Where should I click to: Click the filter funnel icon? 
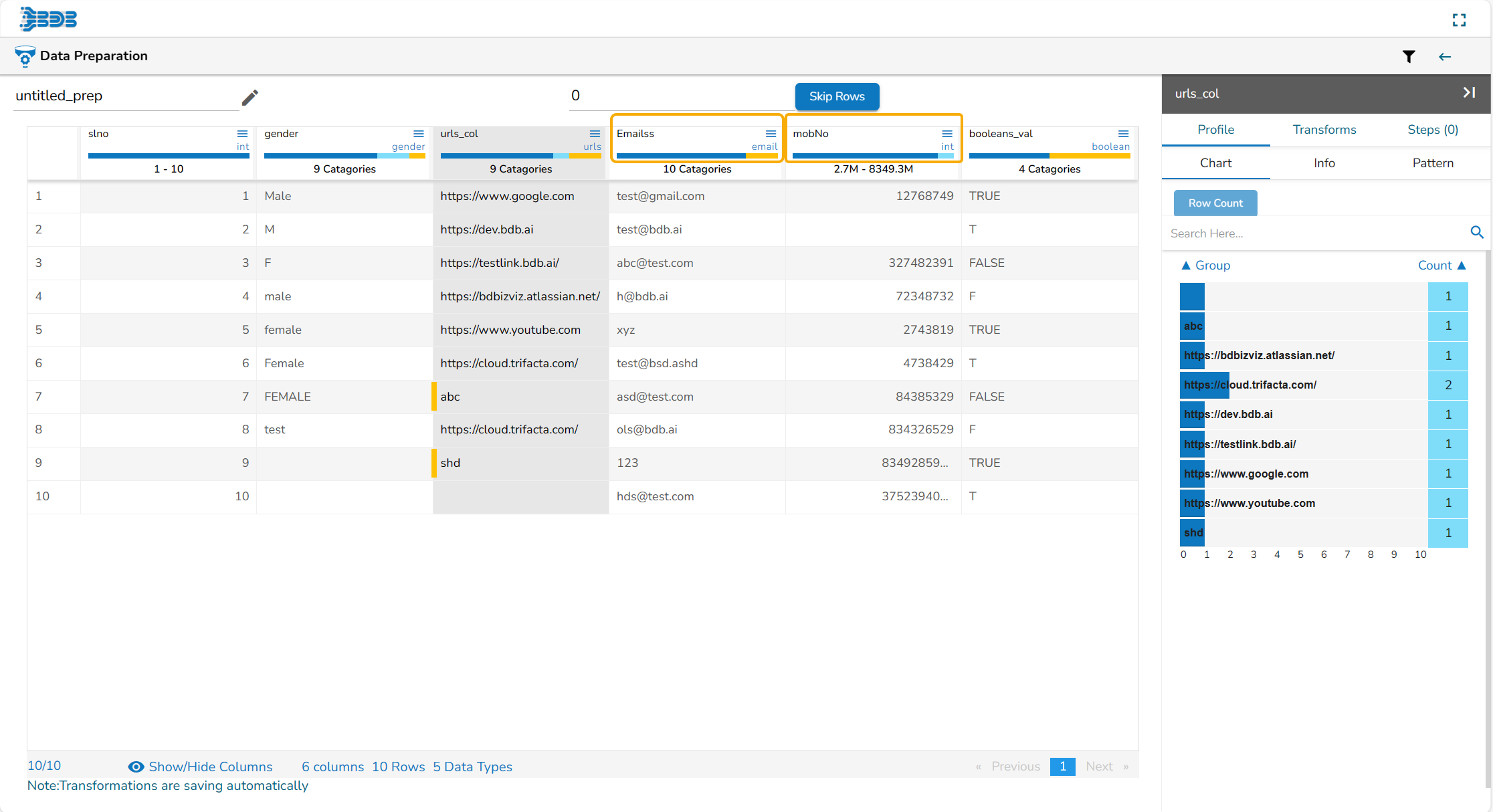[x=1409, y=57]
